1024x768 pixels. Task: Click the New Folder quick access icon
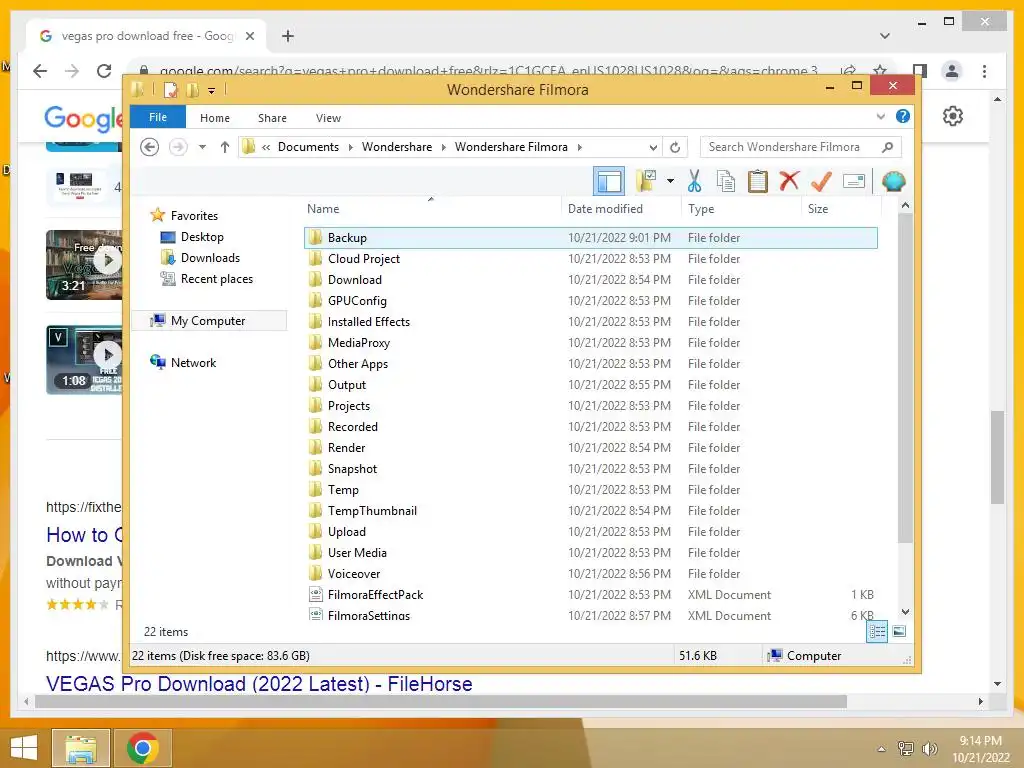tap(193, 89)
